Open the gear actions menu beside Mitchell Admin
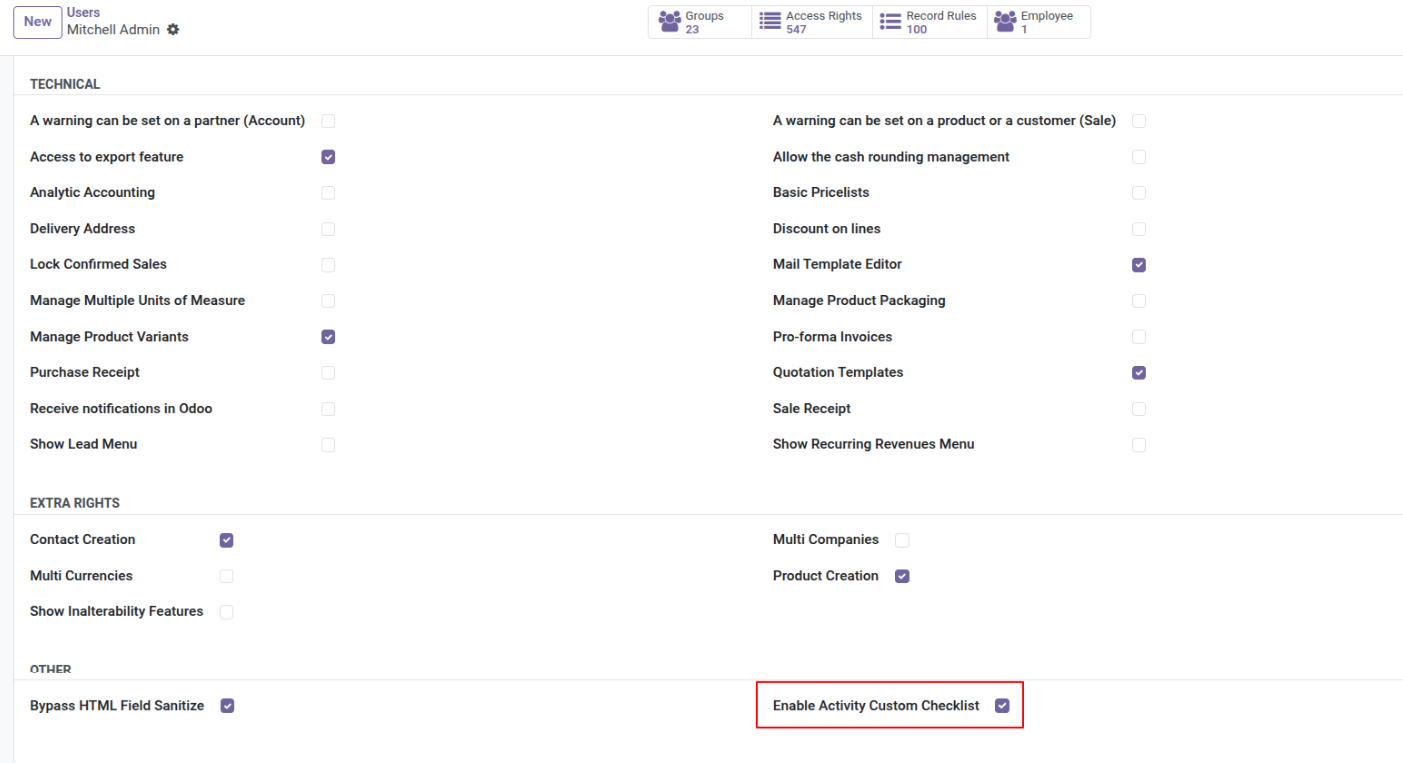The height and width of the screenshot is (763, 1403). (173, 30)
